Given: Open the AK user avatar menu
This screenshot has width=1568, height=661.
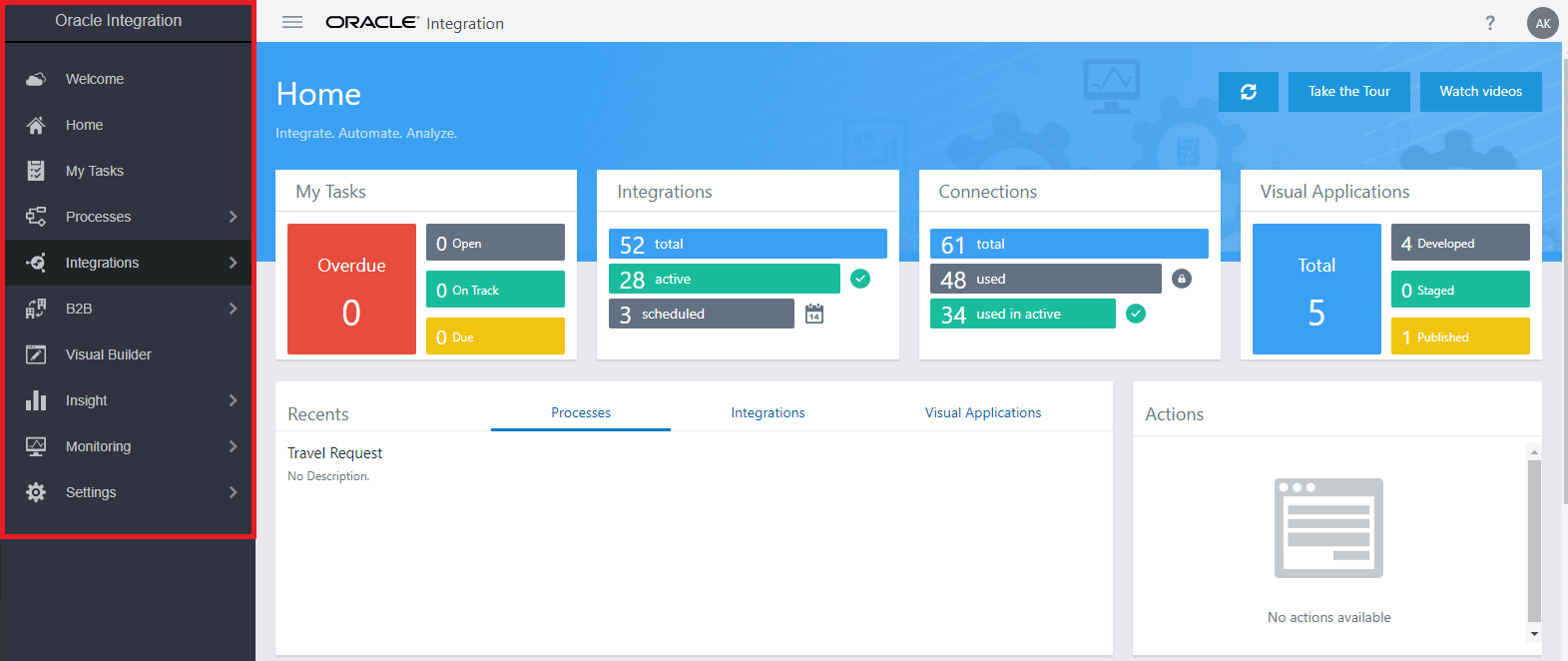Looking at the screenshot, I should click(x=1543, y=23).
